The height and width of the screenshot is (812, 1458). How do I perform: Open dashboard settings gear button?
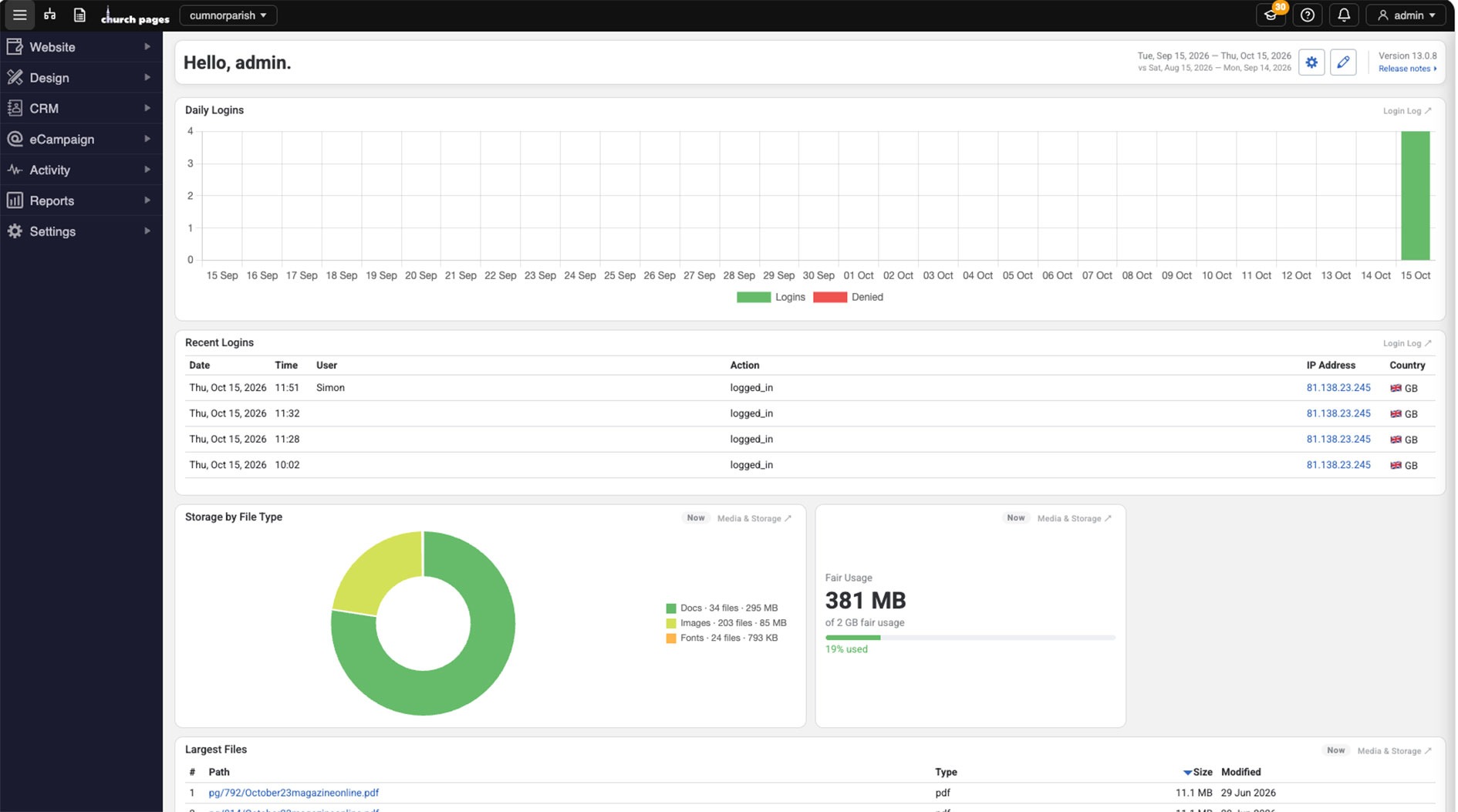[1311, 62]
